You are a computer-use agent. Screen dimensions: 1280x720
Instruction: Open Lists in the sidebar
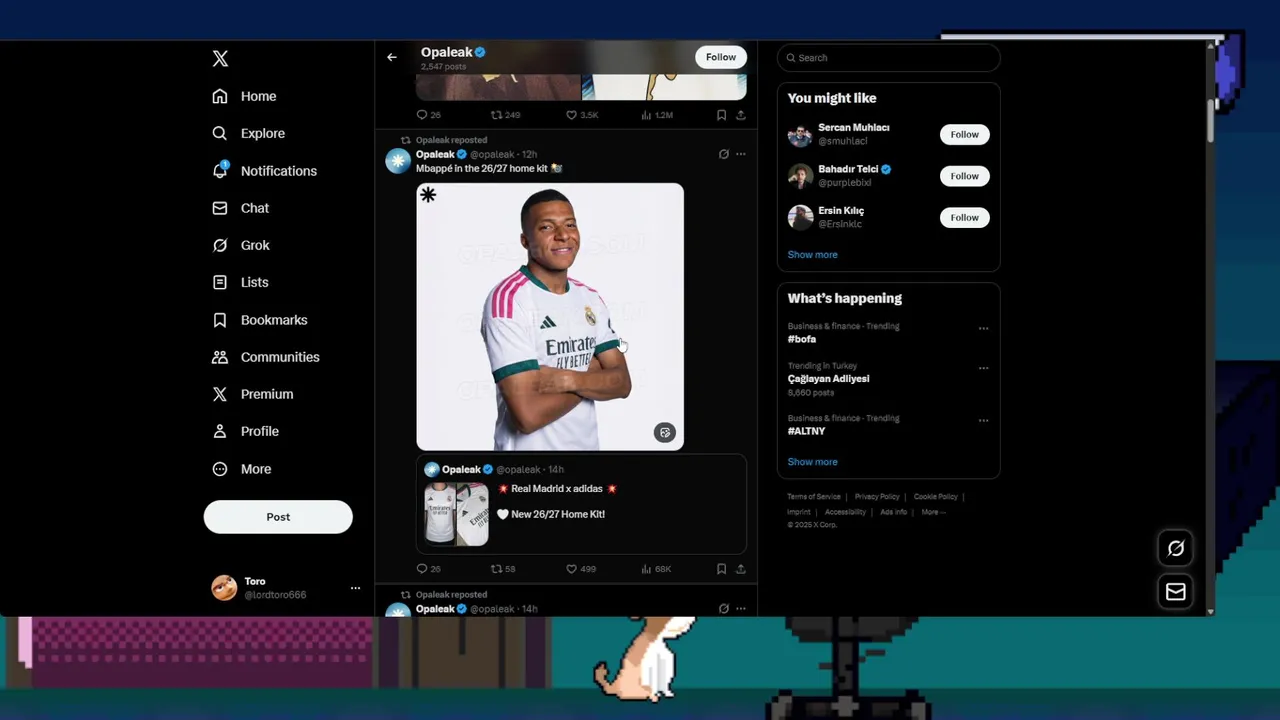coord(240,282)
